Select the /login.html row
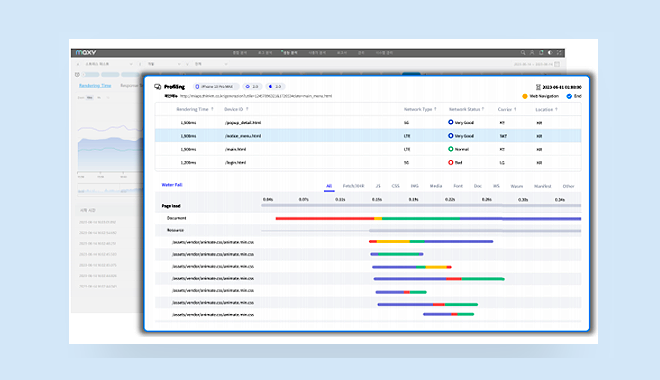The width and height of the screenshot is (660, 380). (x=368, y=162)
